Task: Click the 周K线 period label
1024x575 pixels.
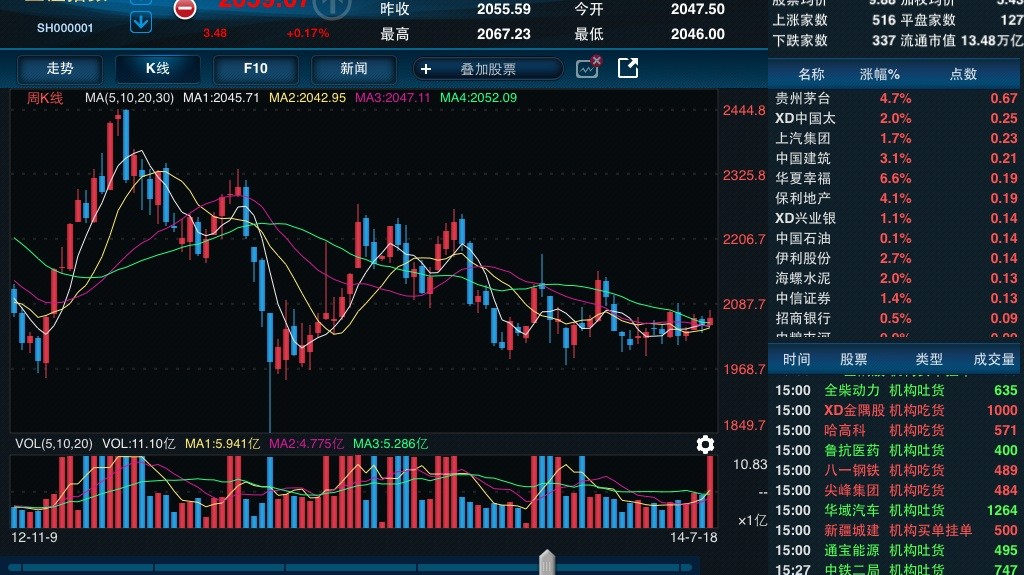Action: click(45, 98)
